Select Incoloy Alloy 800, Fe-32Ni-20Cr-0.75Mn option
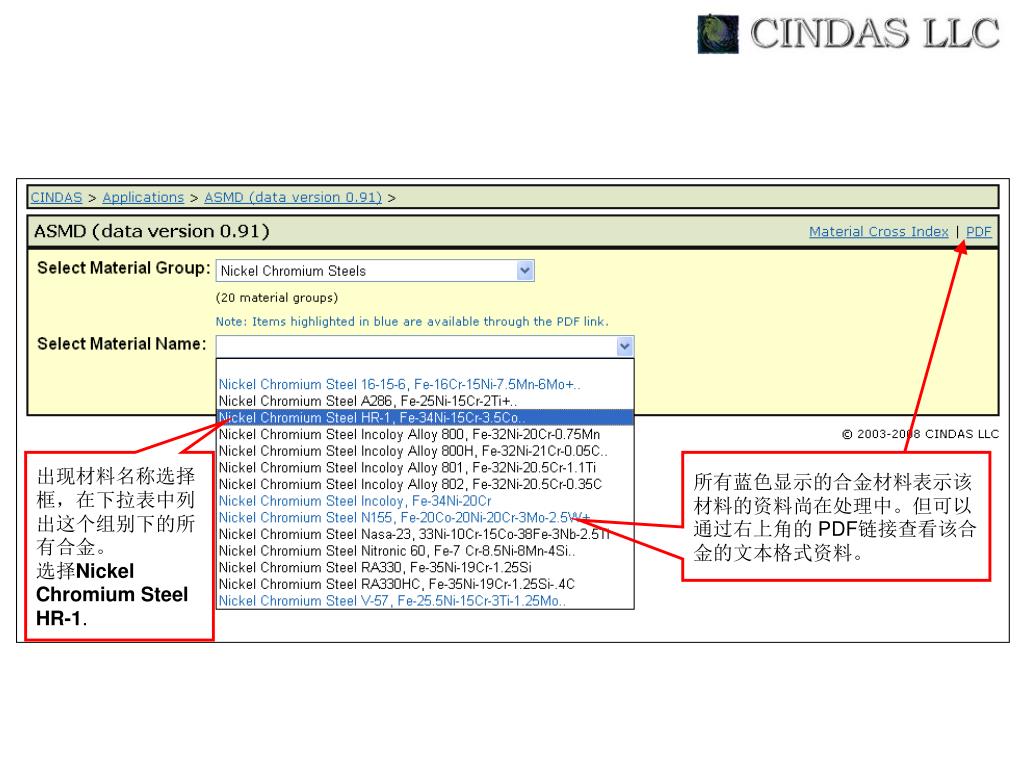Viewport: 1024px width, 768px height. pos(425,434)
